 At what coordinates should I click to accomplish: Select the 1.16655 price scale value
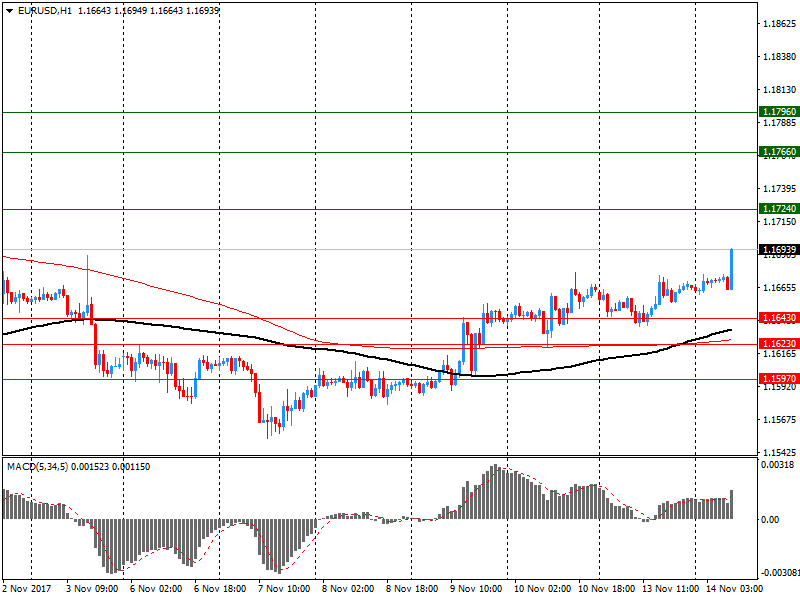tap(779, 288)
